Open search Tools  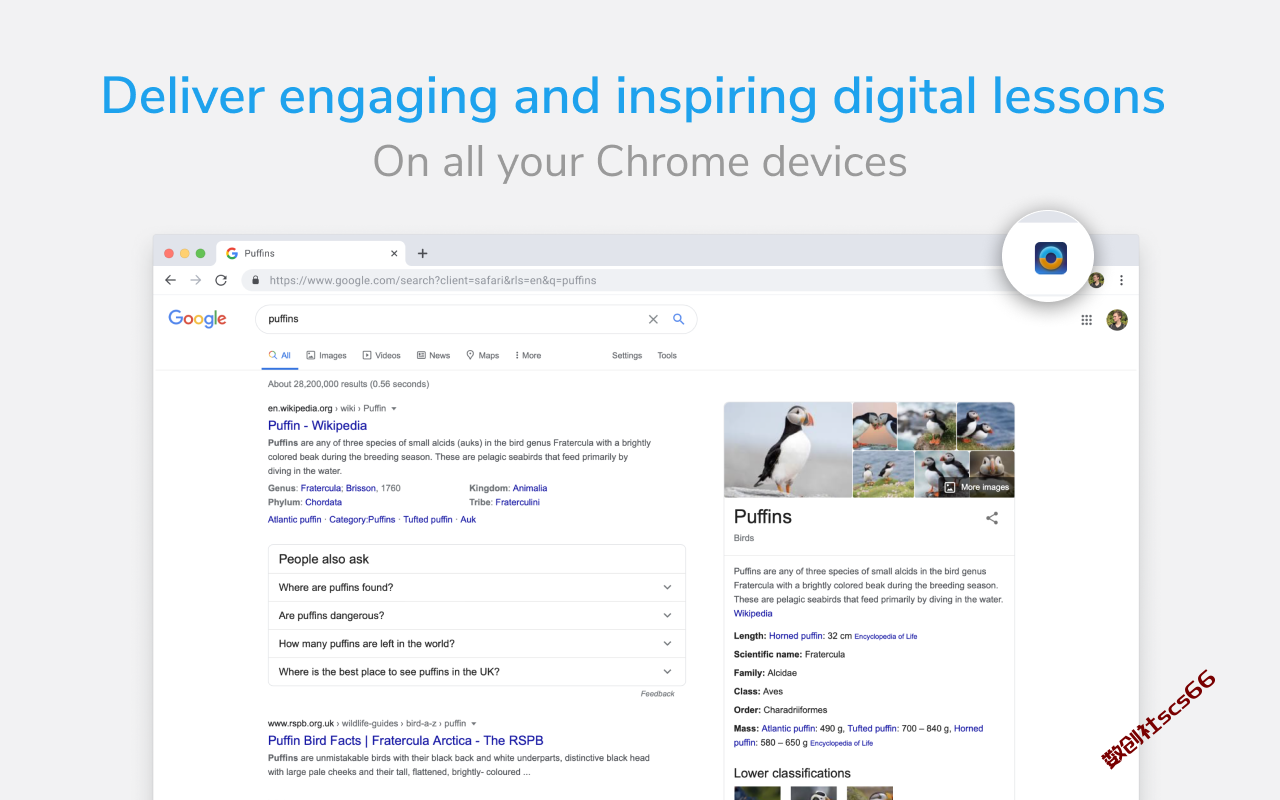(x=667, y=355)
